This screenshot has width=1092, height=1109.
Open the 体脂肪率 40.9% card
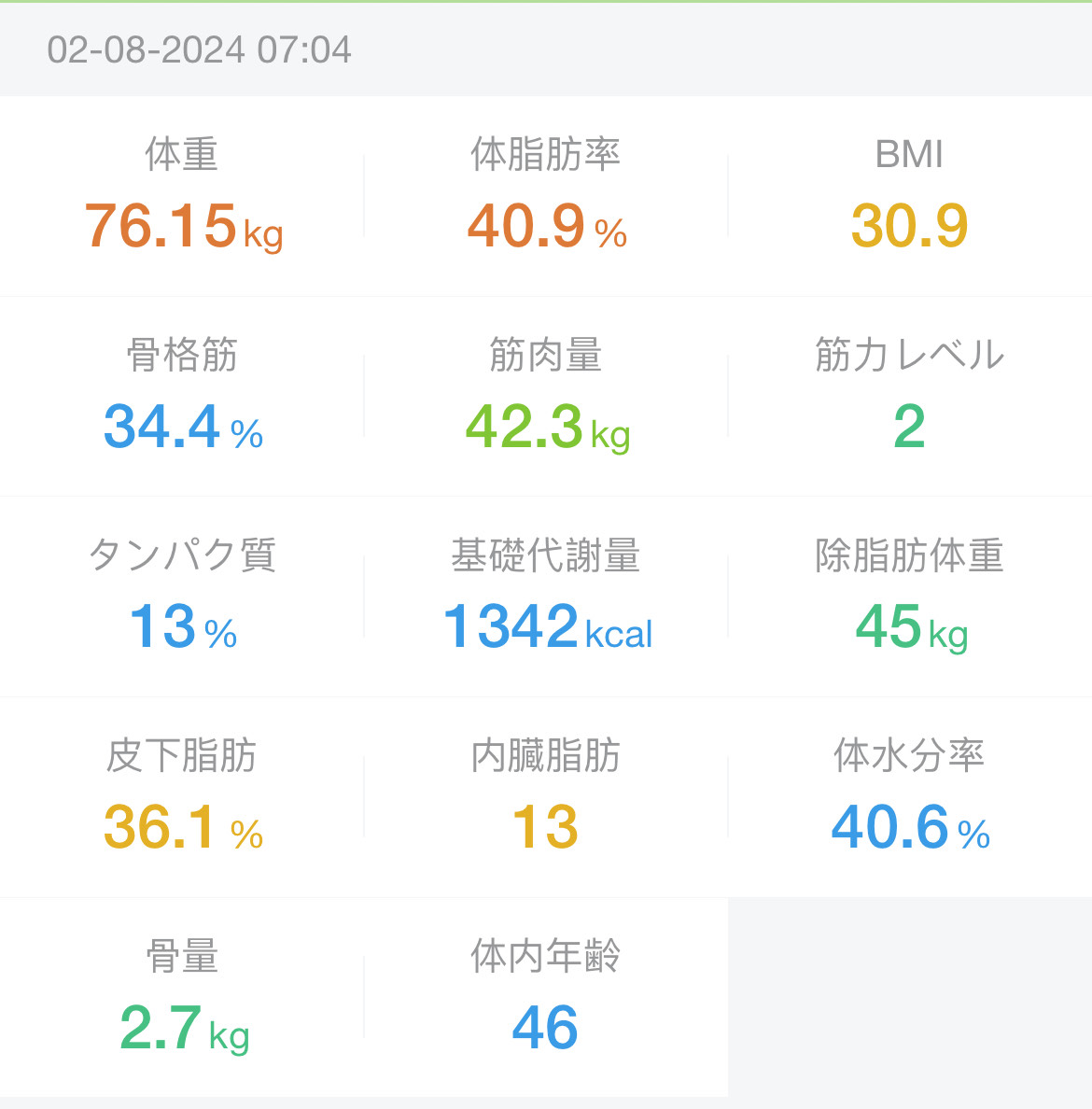click(x=546, y=196)
